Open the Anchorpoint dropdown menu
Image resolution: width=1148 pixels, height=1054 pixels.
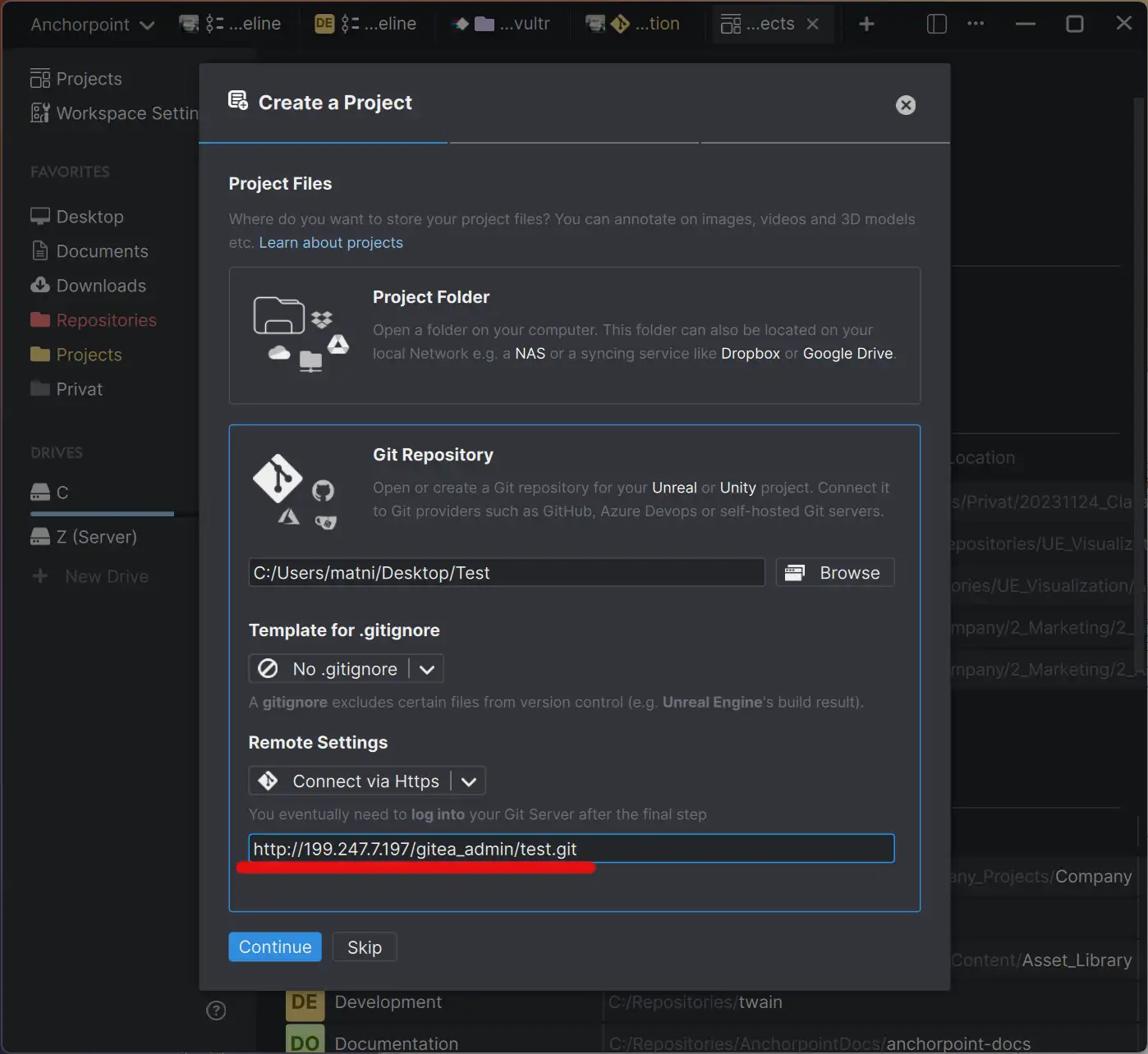91,24
